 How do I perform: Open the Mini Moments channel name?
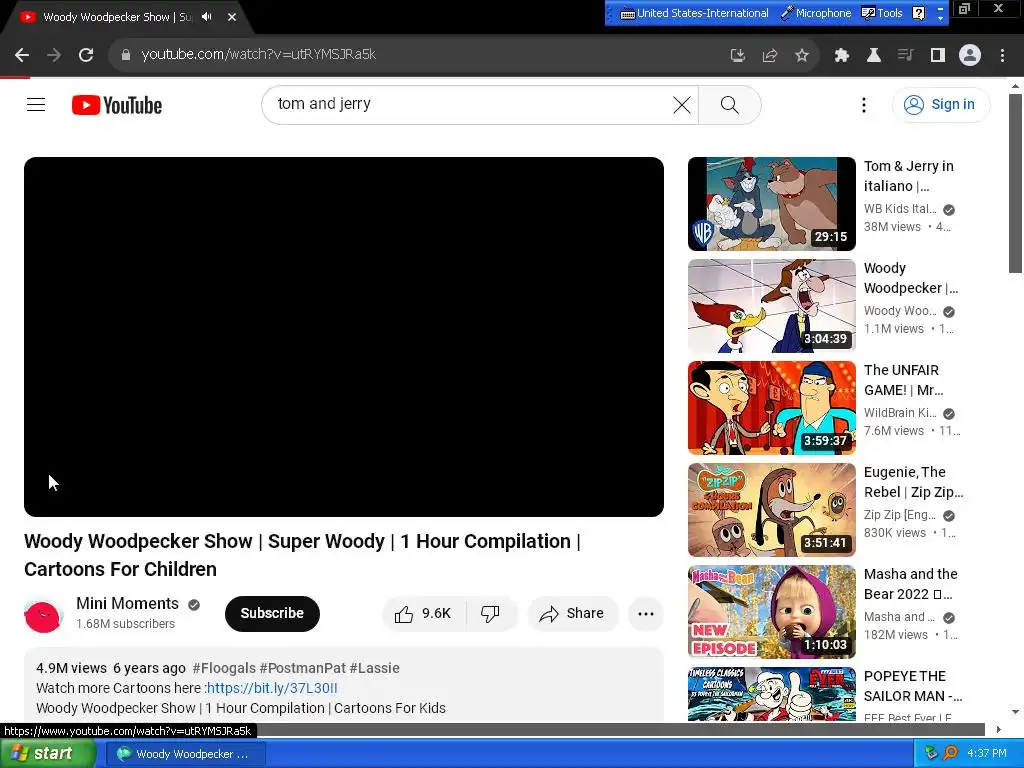click(x=127, y=603)
